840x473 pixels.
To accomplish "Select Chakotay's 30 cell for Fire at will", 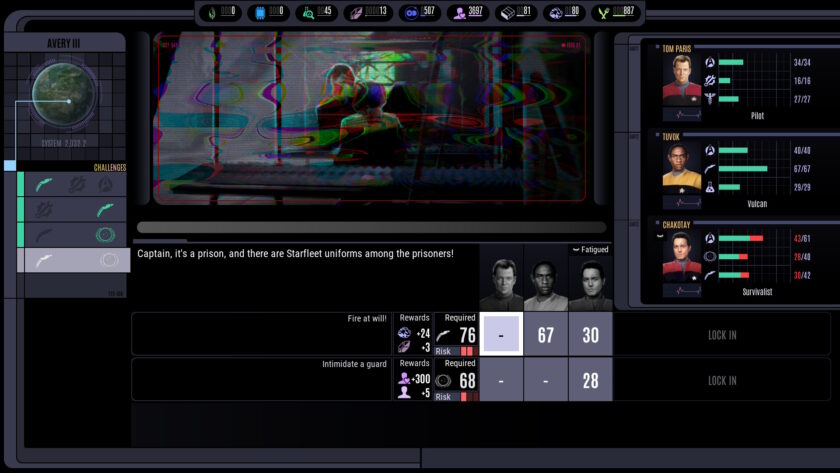I will (590, 334).
